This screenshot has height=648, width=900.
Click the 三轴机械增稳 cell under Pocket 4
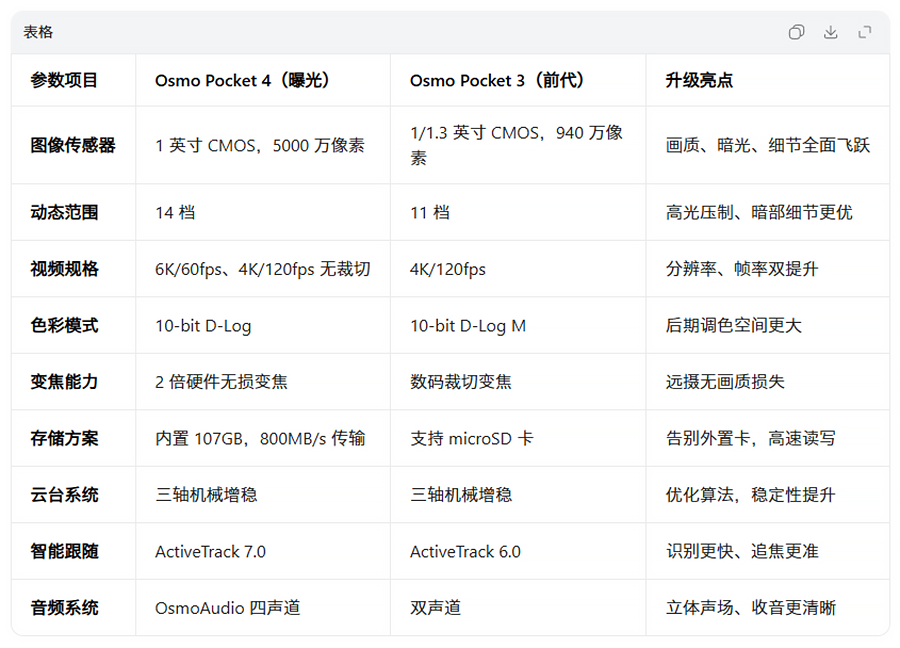pos(204,494)
